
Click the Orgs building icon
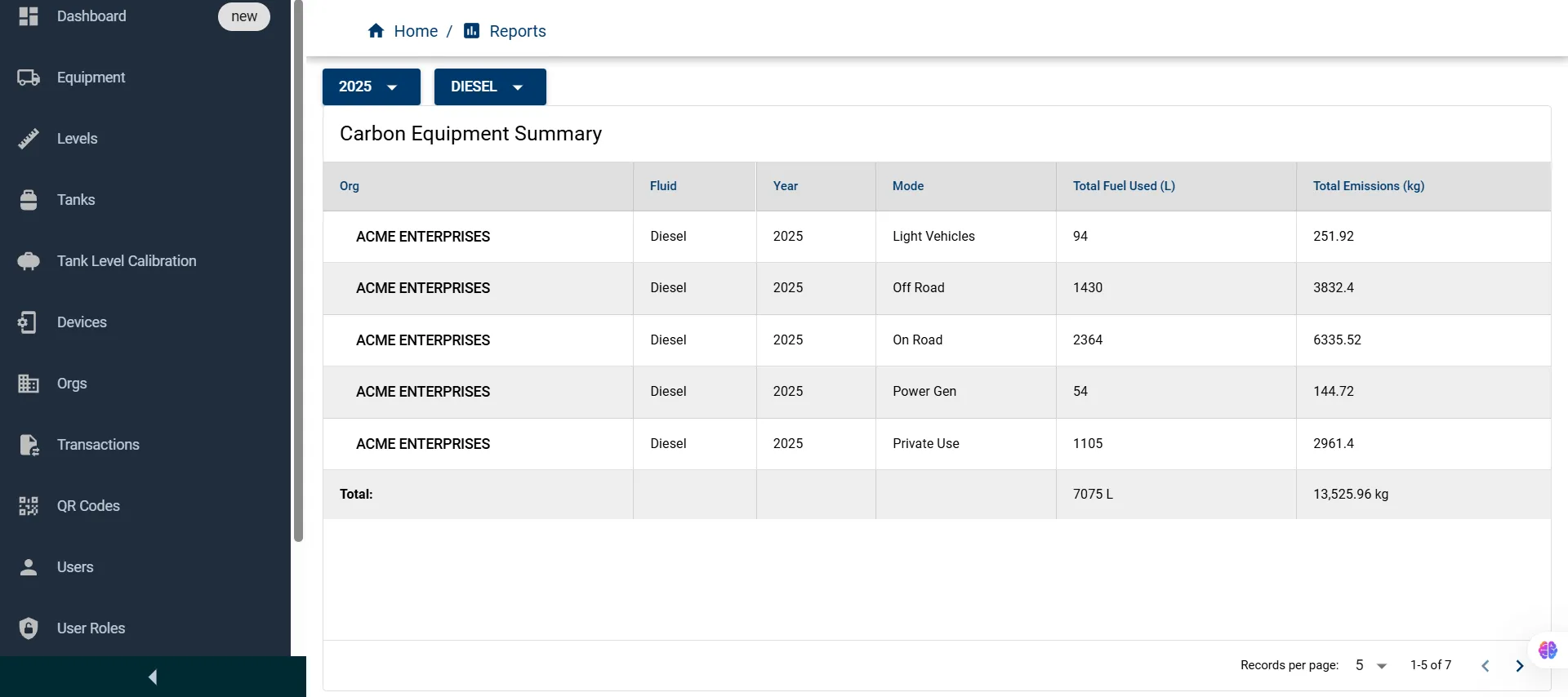click(x=29, y=384)
